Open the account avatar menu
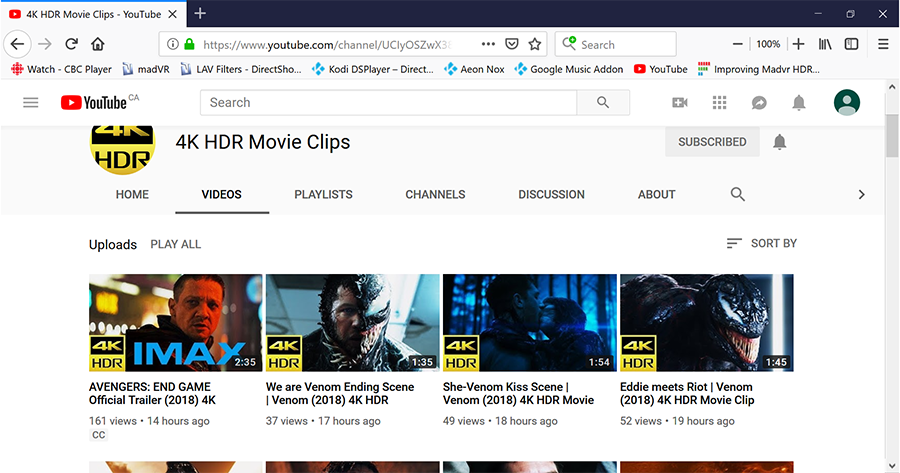This screenshot has width=900, height=473. 847,103
